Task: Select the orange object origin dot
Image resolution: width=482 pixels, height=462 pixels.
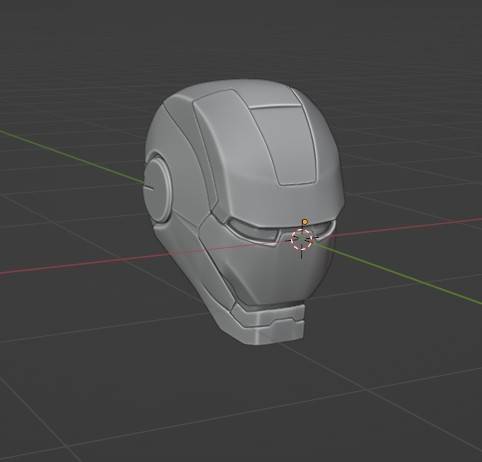Action: (305, 221)
